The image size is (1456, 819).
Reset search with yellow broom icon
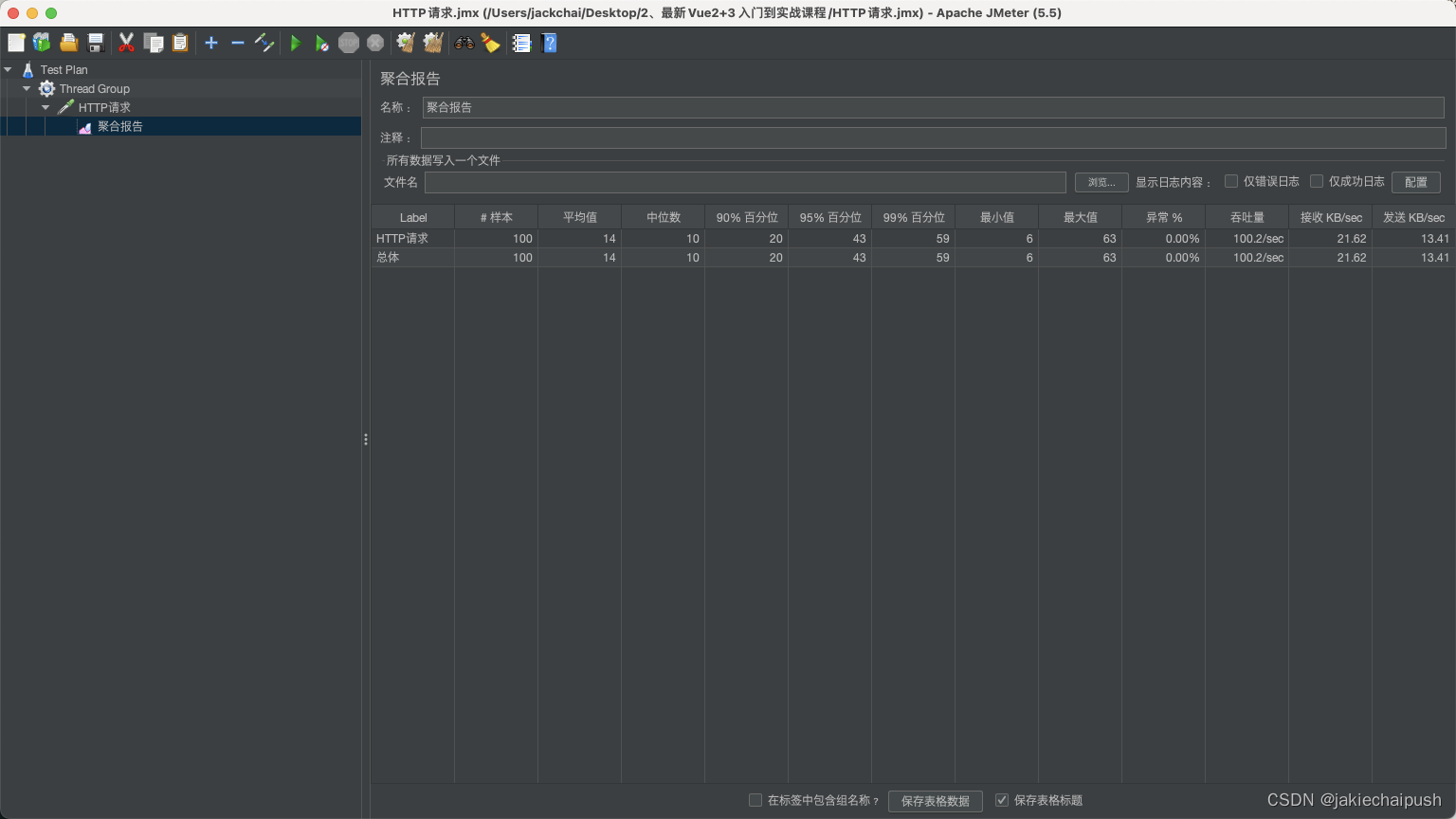pos(490,43)
